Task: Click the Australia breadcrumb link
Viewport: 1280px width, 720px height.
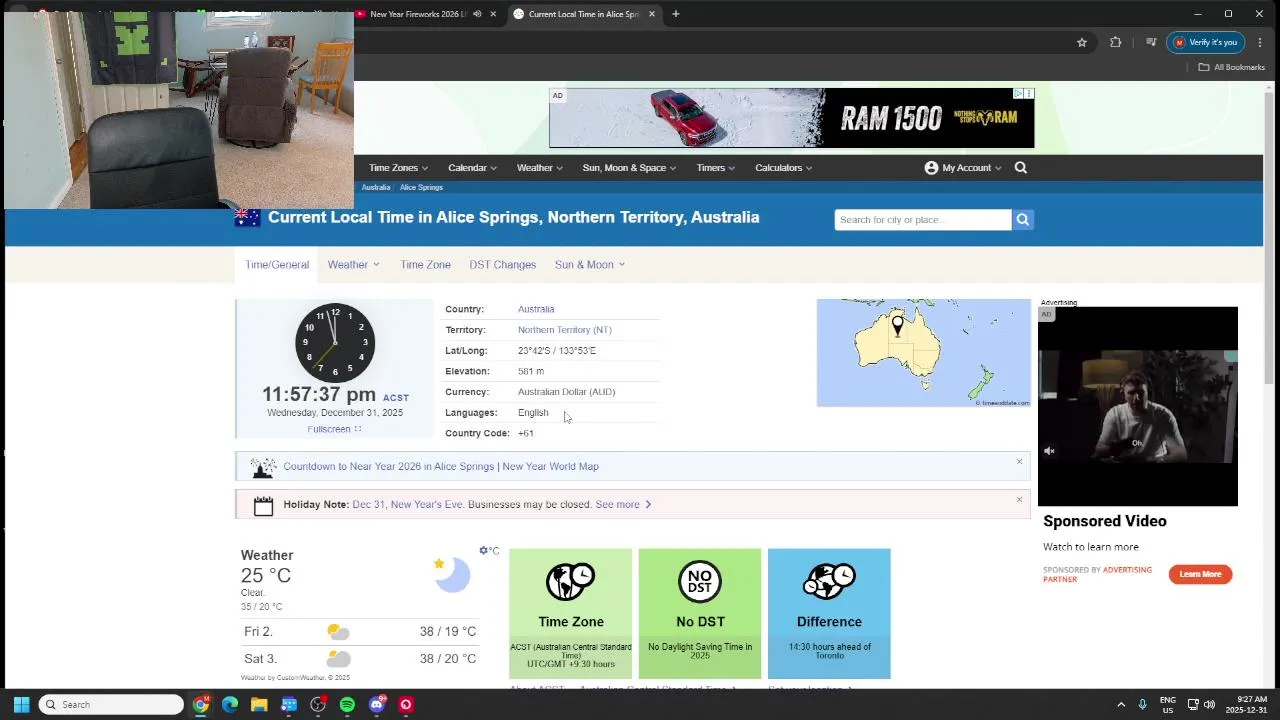Action: (x=376, y=187)
